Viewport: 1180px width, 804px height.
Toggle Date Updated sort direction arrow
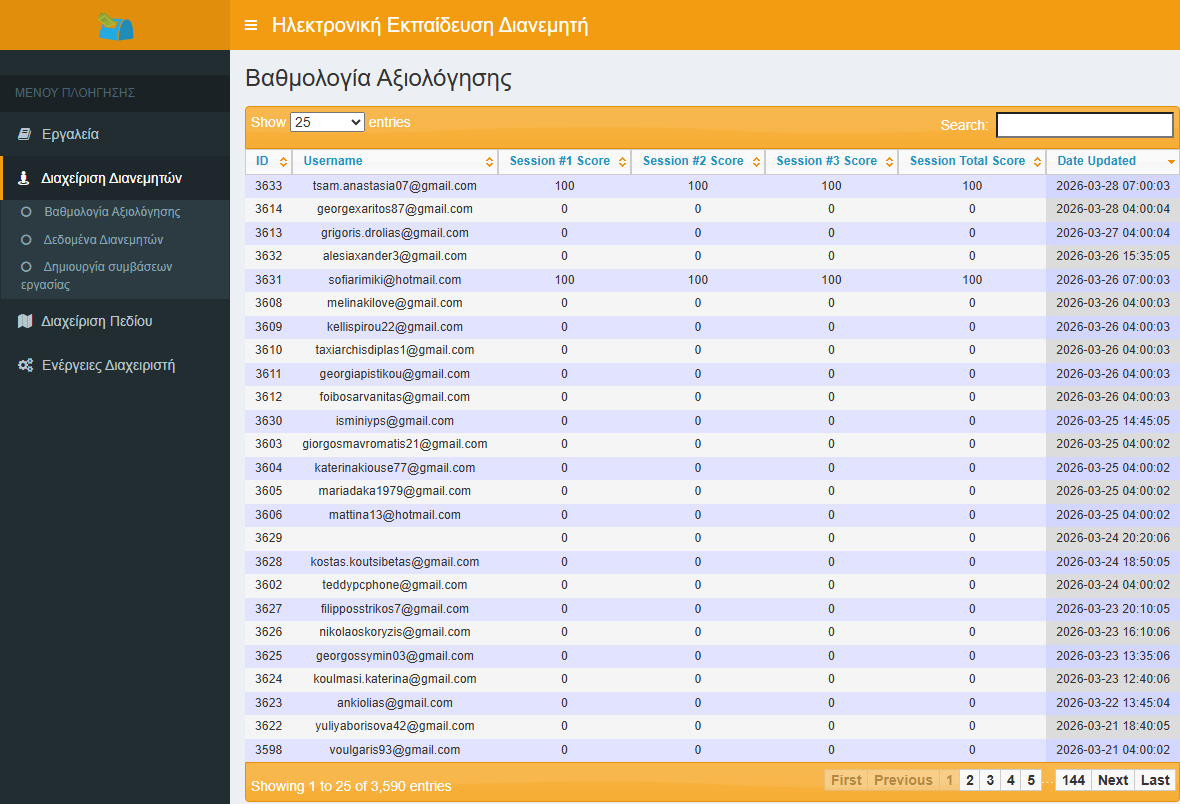[1171, 162]
